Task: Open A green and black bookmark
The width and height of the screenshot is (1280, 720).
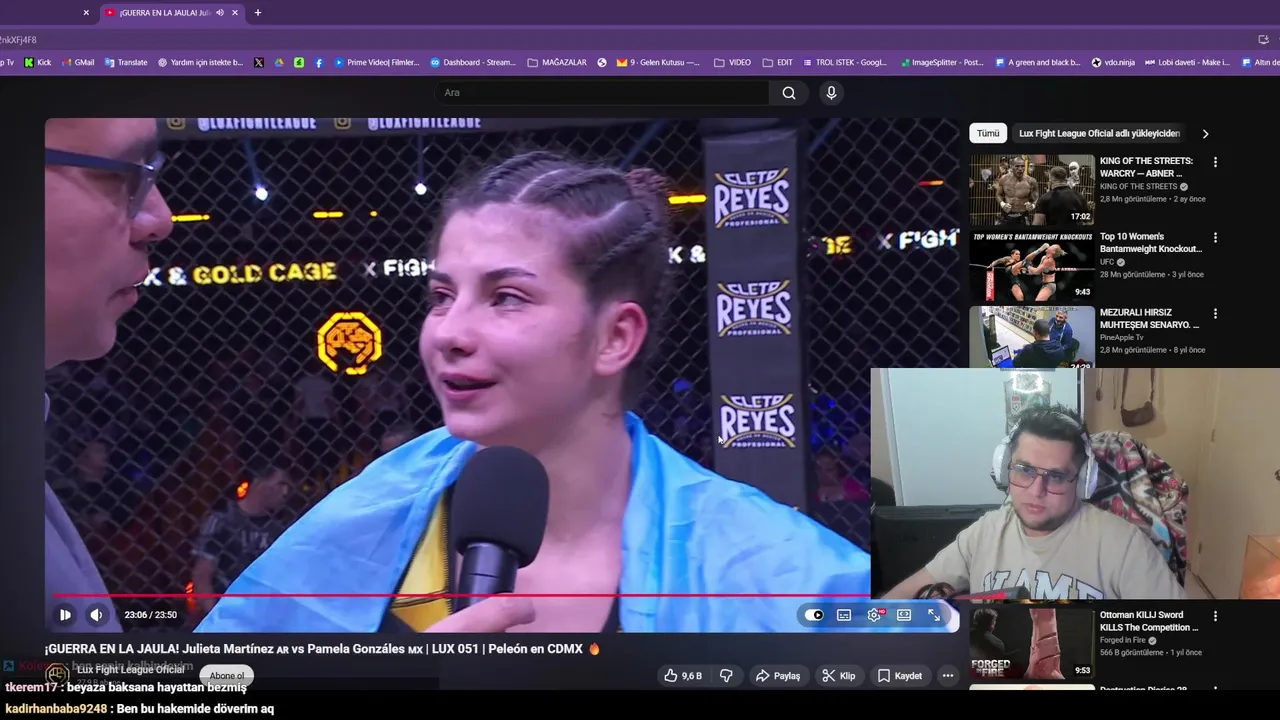Action: (1038, 62)
